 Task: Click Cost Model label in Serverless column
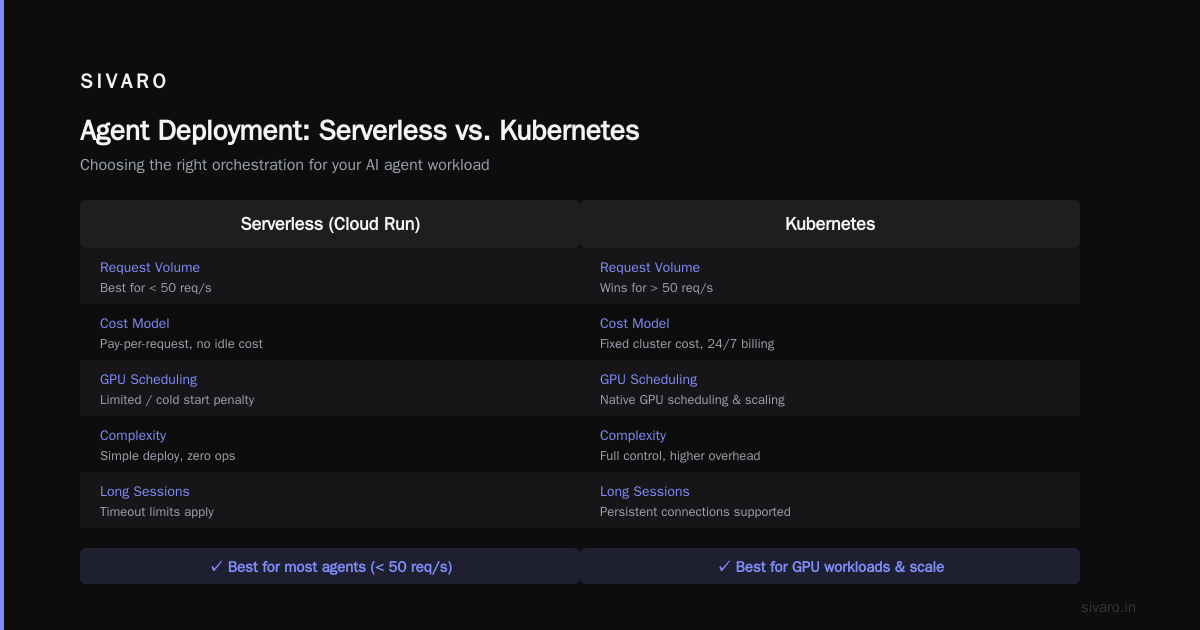pyautogui.click(x=135, y=323)
